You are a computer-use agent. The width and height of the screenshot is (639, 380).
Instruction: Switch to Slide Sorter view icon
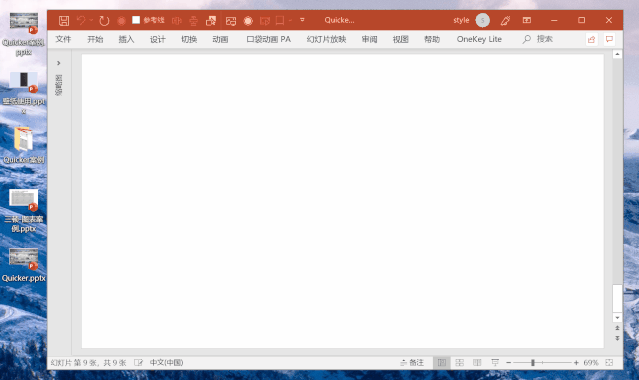459,362
